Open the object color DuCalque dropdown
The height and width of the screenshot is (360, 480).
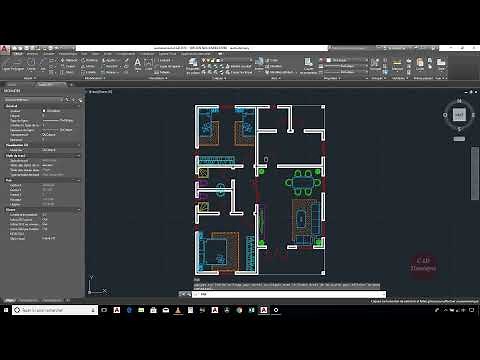click(x=347, y=60)
